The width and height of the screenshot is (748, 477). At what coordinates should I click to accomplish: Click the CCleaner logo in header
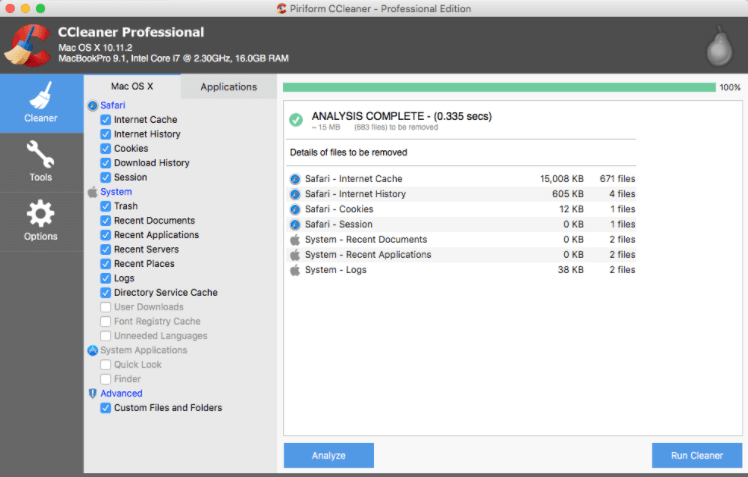tap(28, 45)
